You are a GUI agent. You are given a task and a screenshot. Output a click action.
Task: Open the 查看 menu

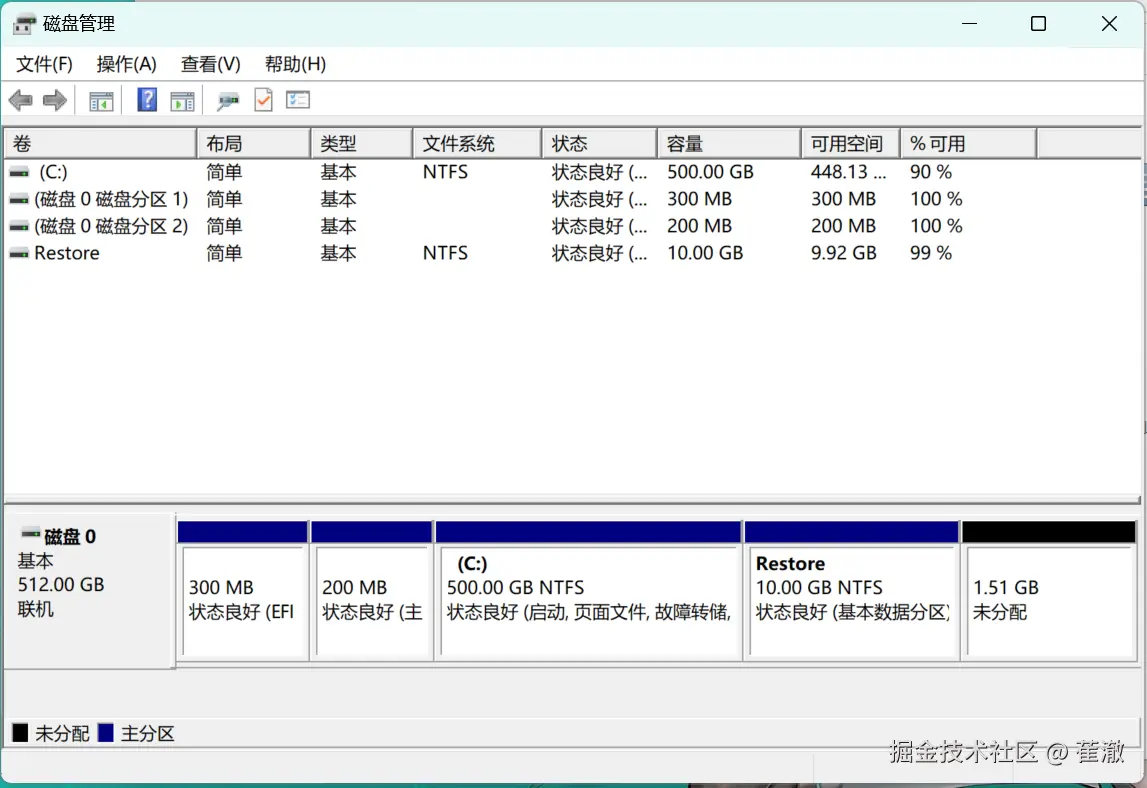point(209,63)
